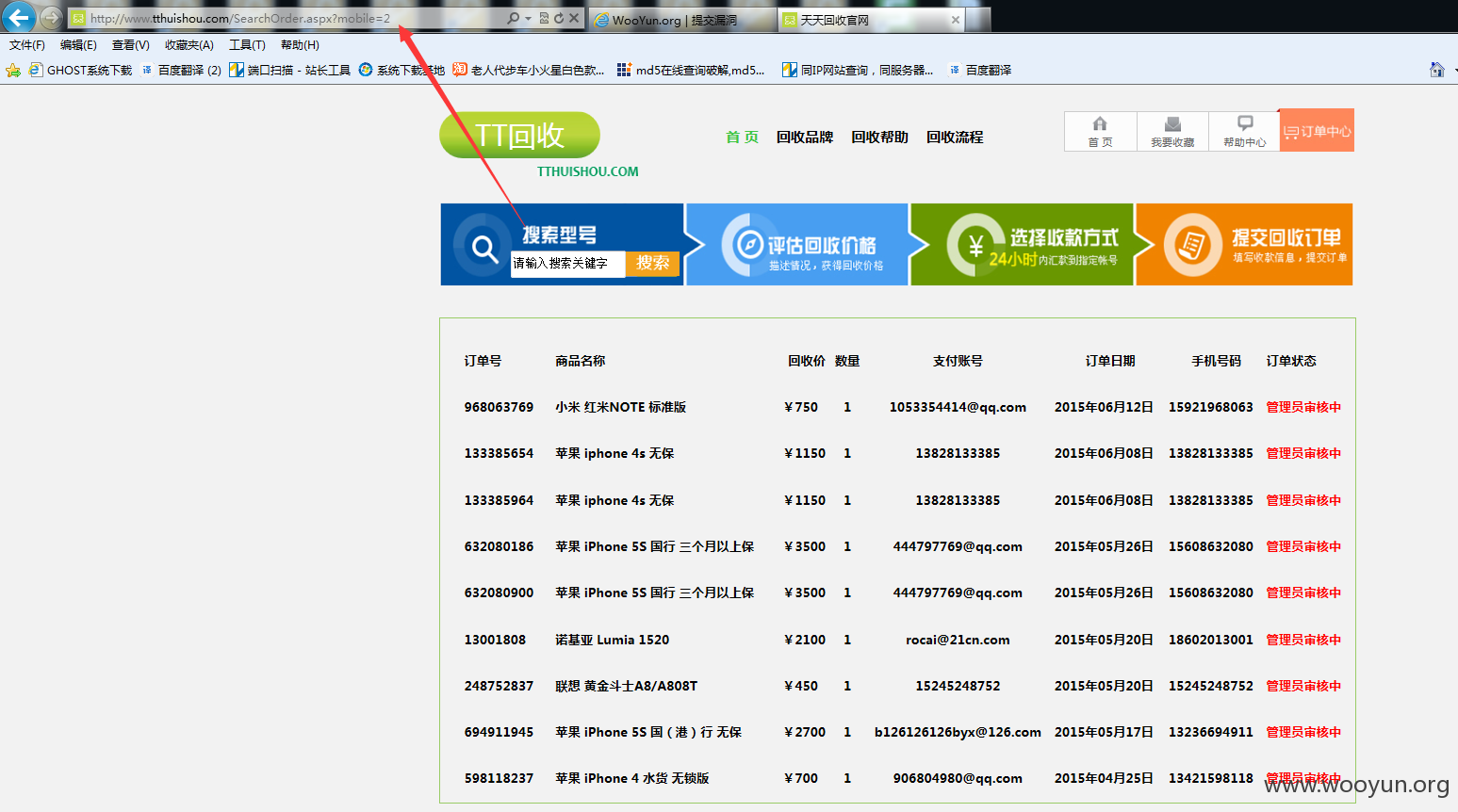The width and height of the screenshot is (1458, 812).
Task: Click the URL field showing tthuishou.com
Action: (x=283, y=18)
